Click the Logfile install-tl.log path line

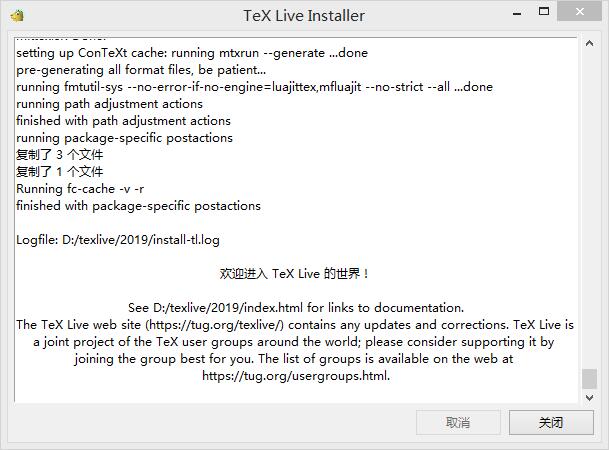pyautogui.click(x=118, y=240)
